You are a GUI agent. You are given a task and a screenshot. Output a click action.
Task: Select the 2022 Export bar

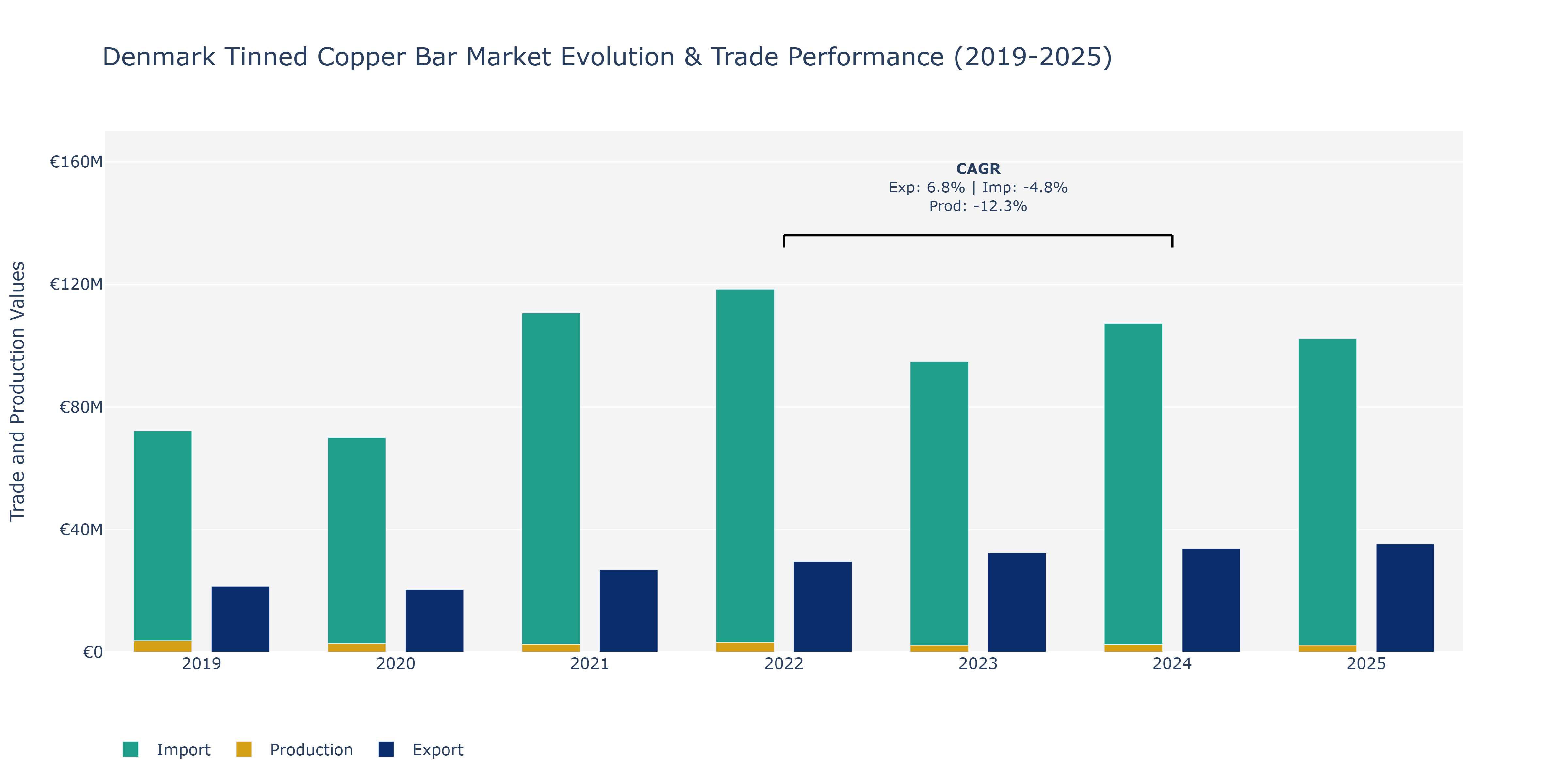823,607
